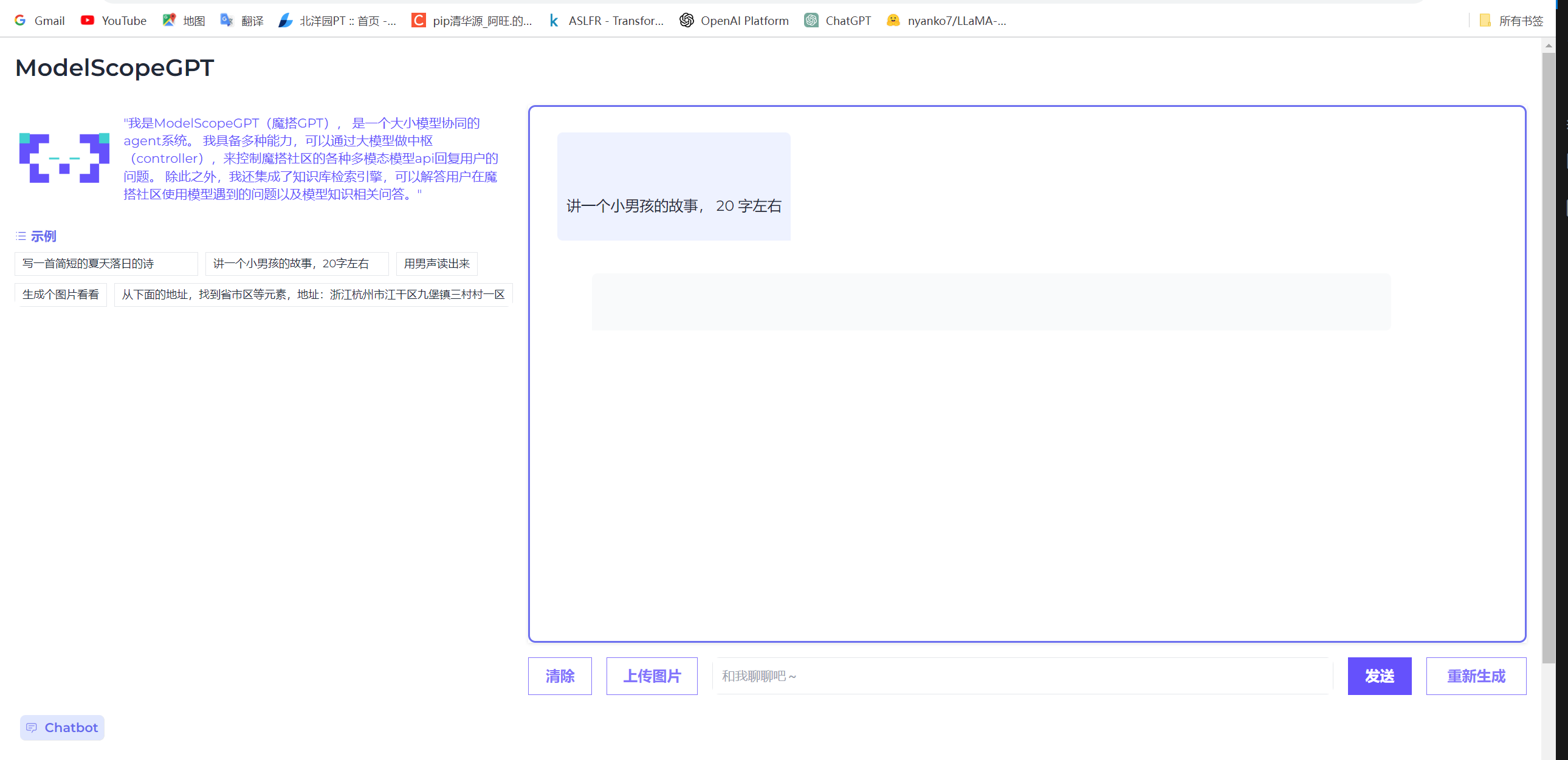The image size is (1568, 760).
Task: Open the ChatGPT bookmark icon
Action: coord(811,21)
